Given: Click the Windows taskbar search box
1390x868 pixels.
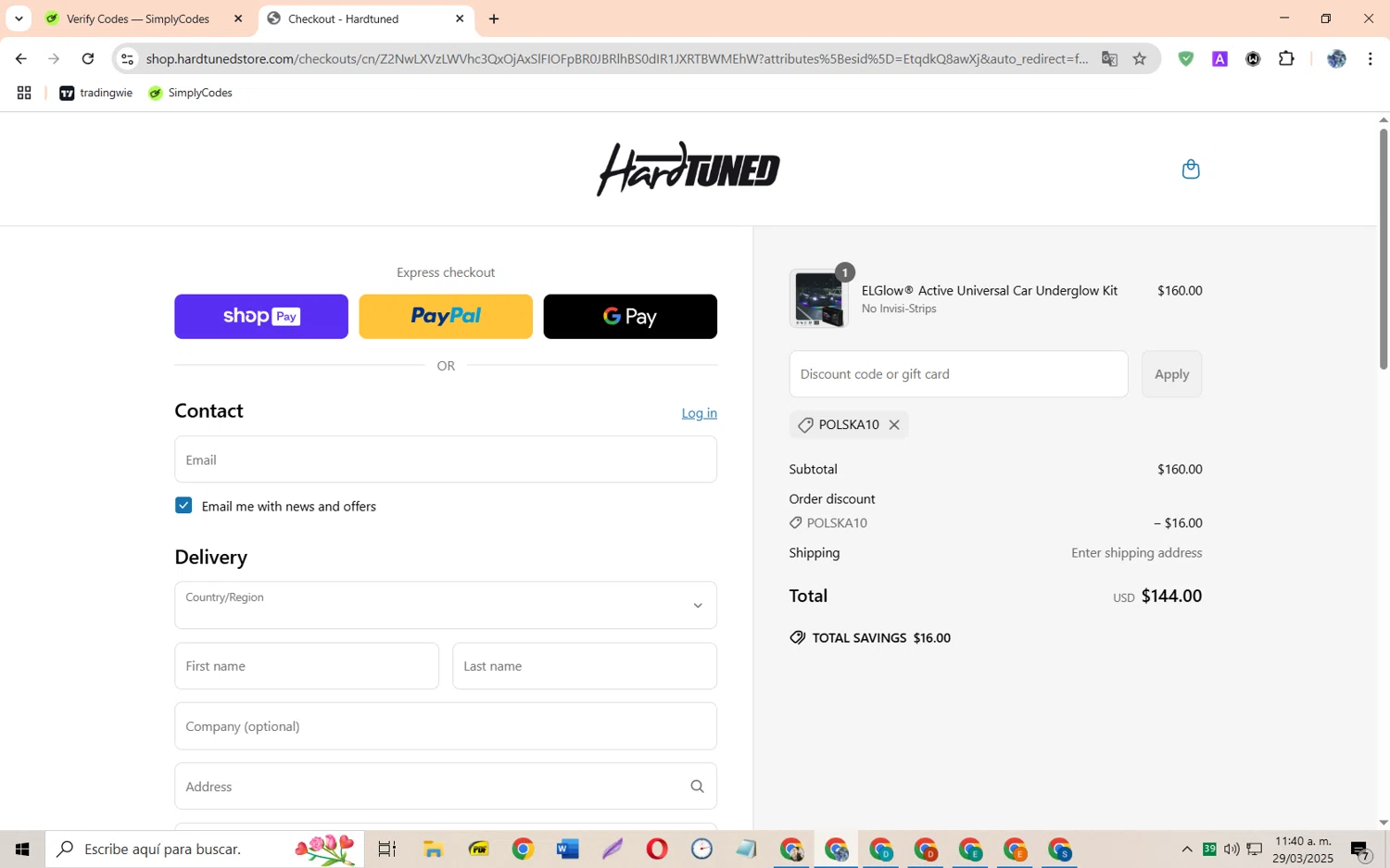Looking at the screenshot, I should (x=205, y=849).
